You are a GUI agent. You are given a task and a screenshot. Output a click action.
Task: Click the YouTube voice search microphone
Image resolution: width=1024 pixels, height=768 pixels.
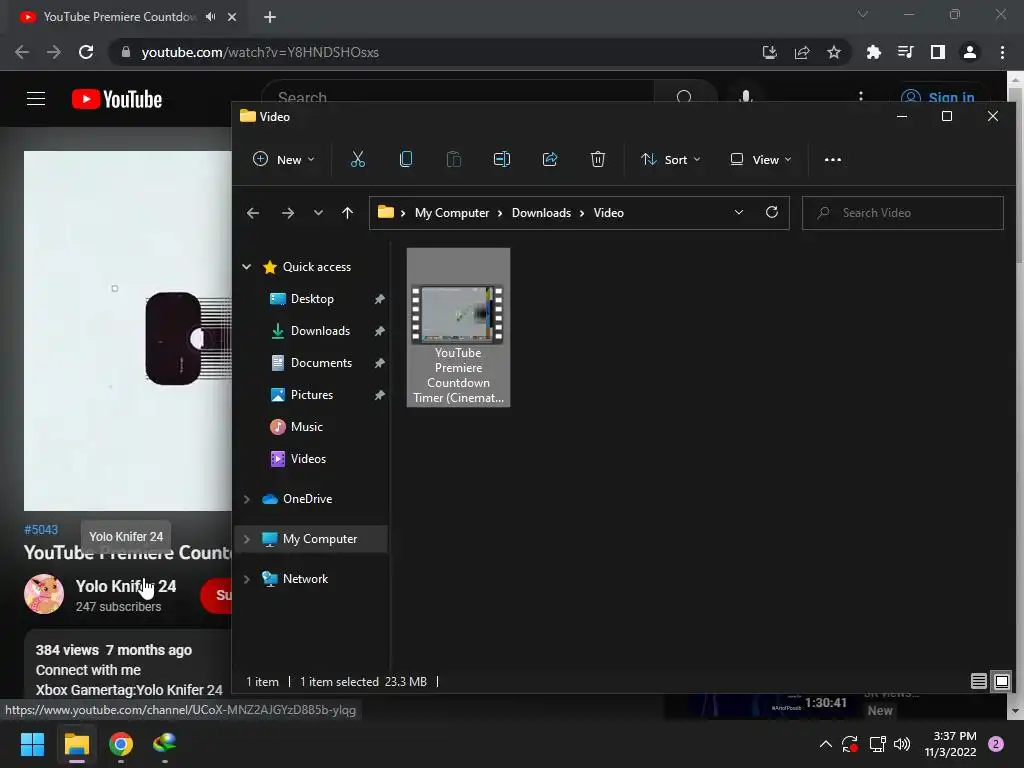(745, 97)
